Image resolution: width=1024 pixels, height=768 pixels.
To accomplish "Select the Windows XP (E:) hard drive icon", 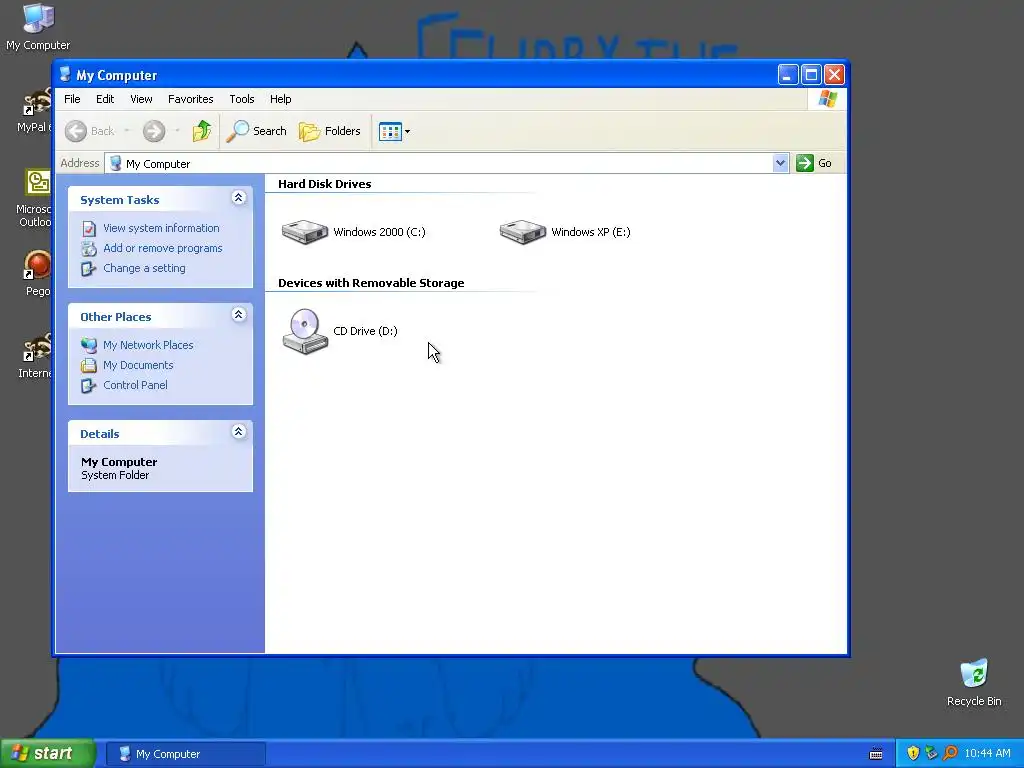I will coord(522,232).
